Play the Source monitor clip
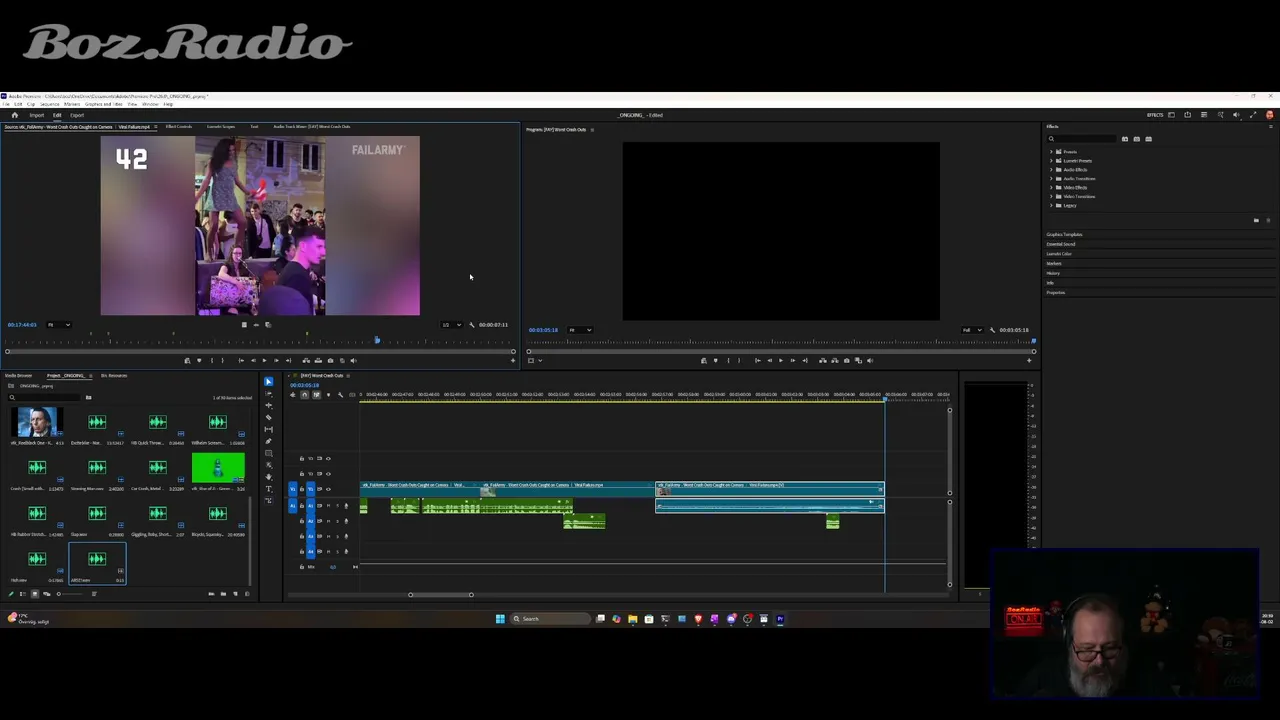 tap(264, 360)
